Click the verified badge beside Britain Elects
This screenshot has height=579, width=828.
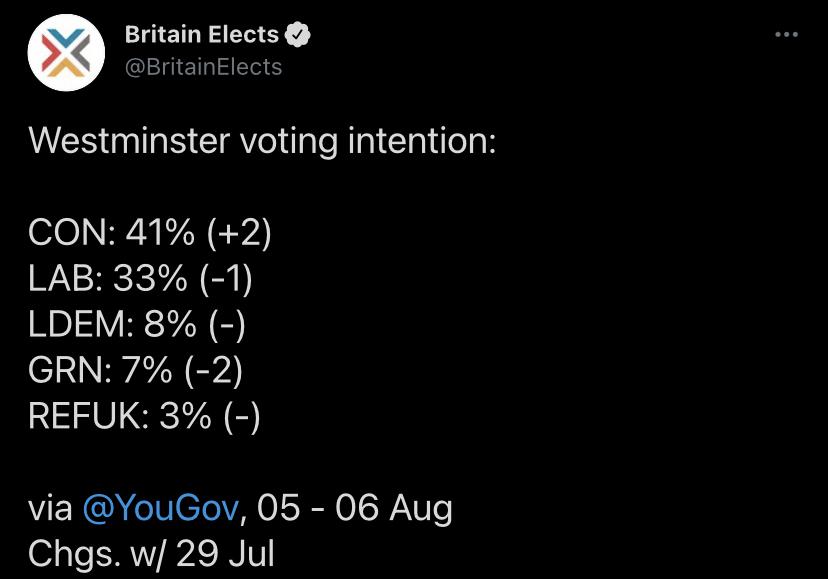298,35
